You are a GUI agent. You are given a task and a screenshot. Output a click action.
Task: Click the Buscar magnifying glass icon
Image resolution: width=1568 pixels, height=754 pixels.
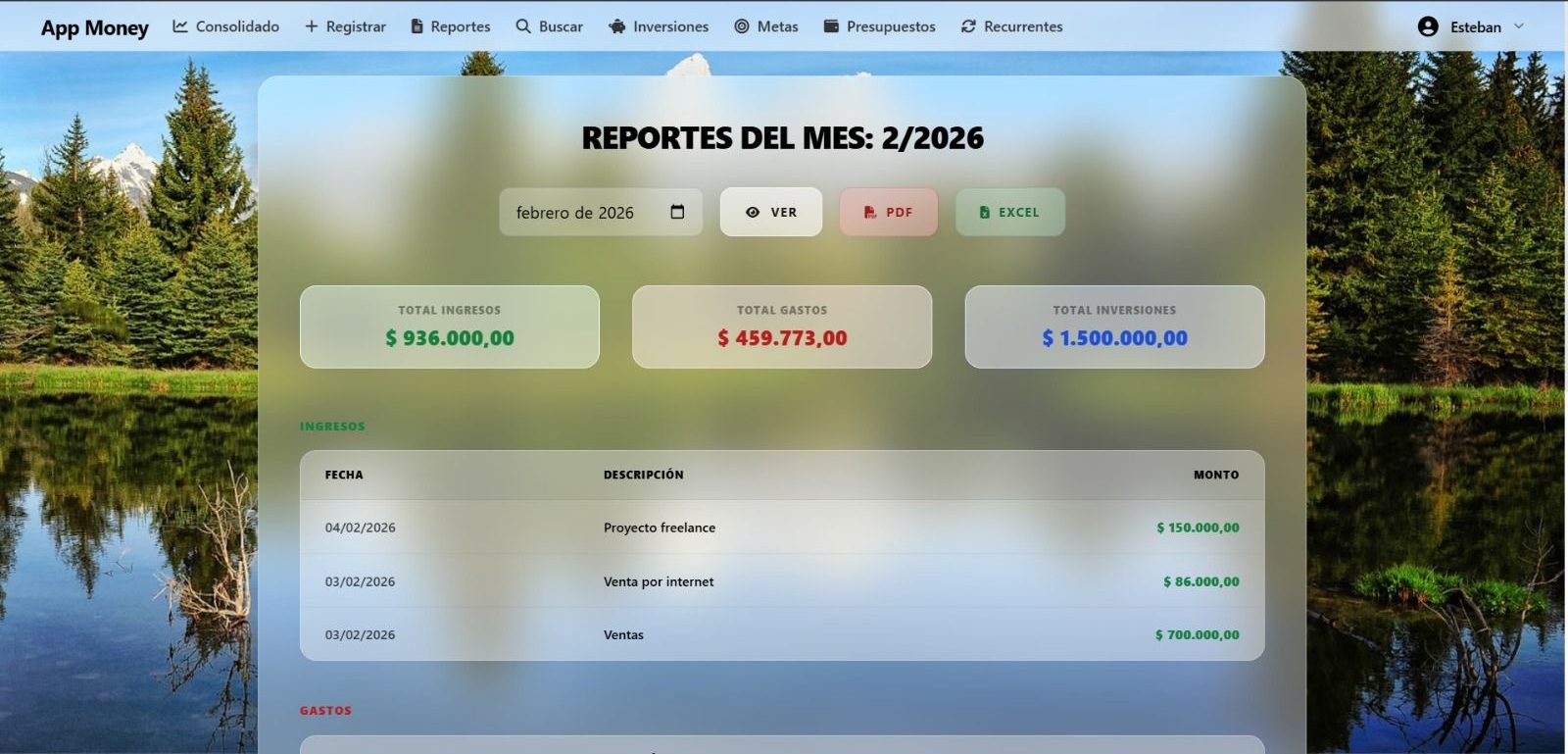[523, 26]
